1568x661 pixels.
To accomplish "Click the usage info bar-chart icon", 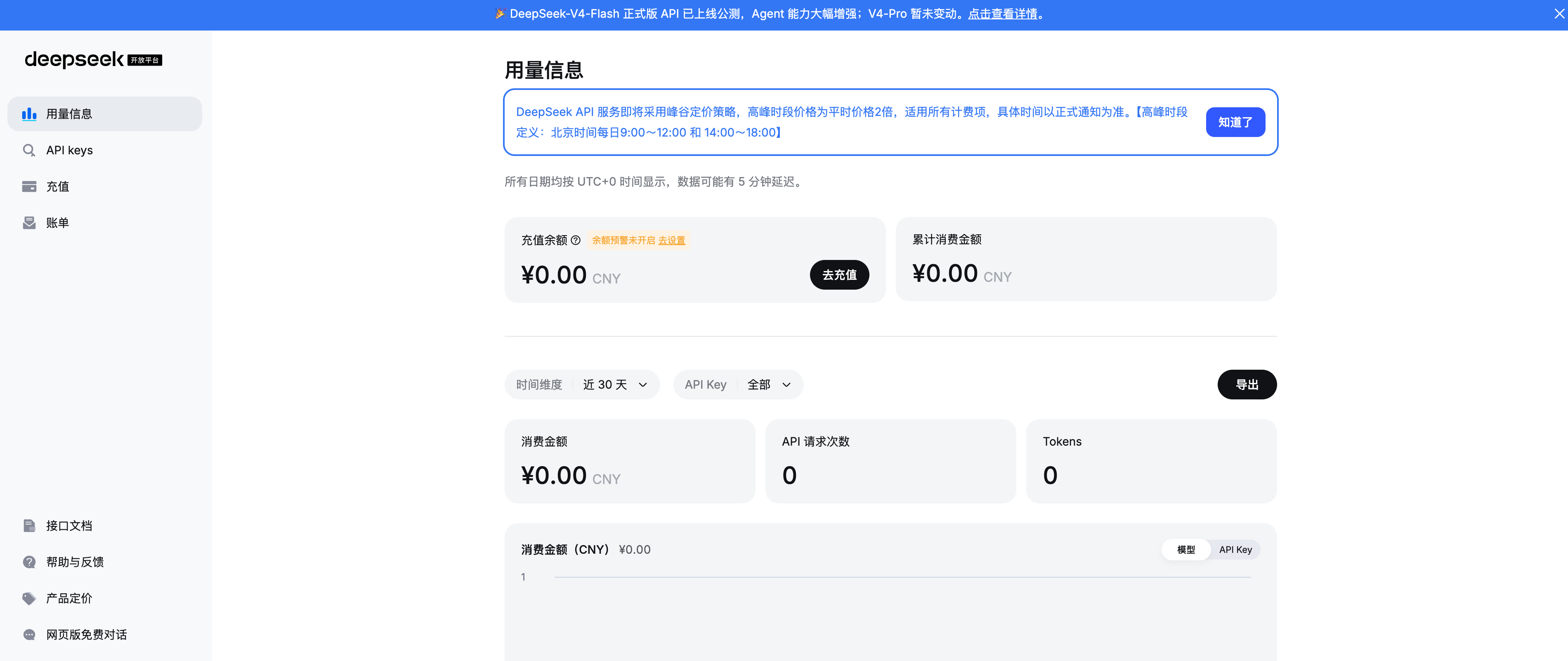I will [29, 114].
